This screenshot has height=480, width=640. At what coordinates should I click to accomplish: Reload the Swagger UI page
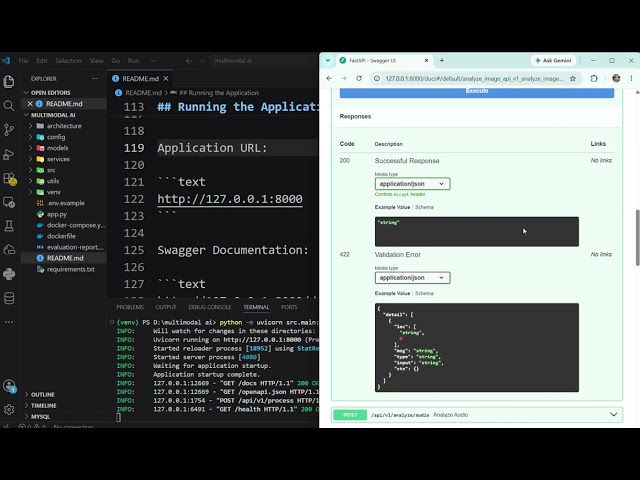click(359, 78)
